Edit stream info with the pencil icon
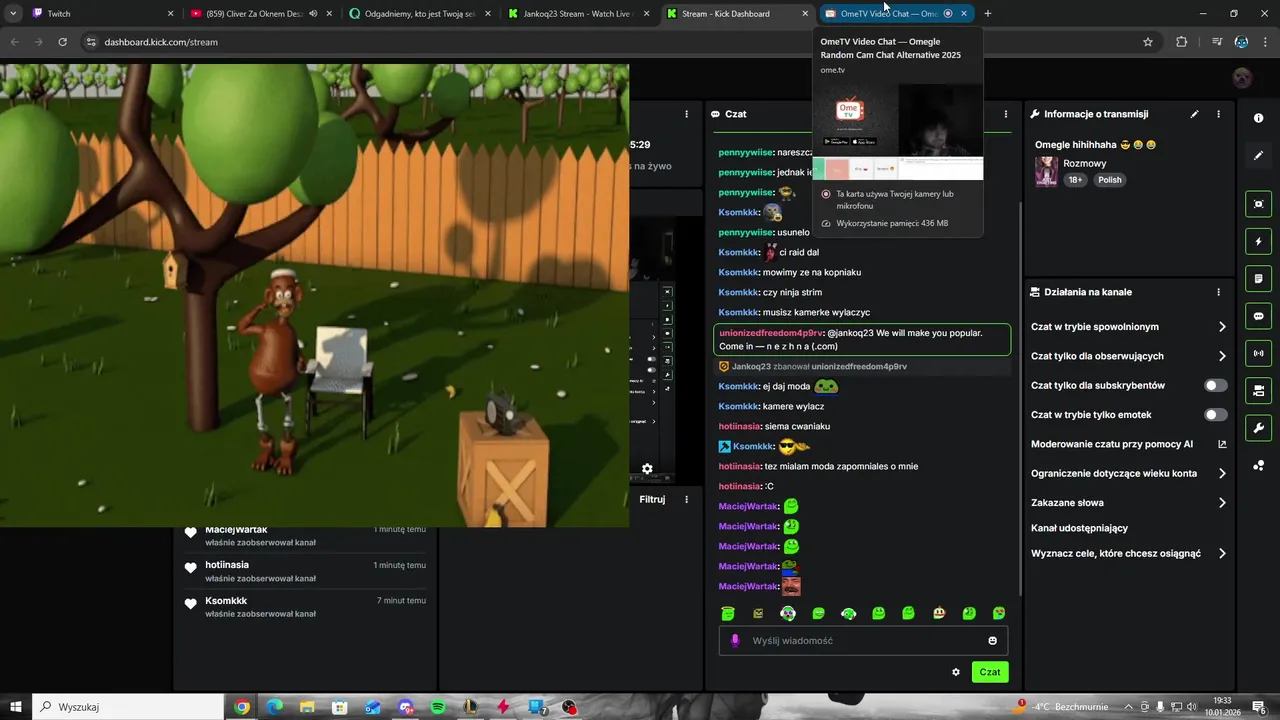The height and width of the screenshot is (720, 1280). point(1194,114)
